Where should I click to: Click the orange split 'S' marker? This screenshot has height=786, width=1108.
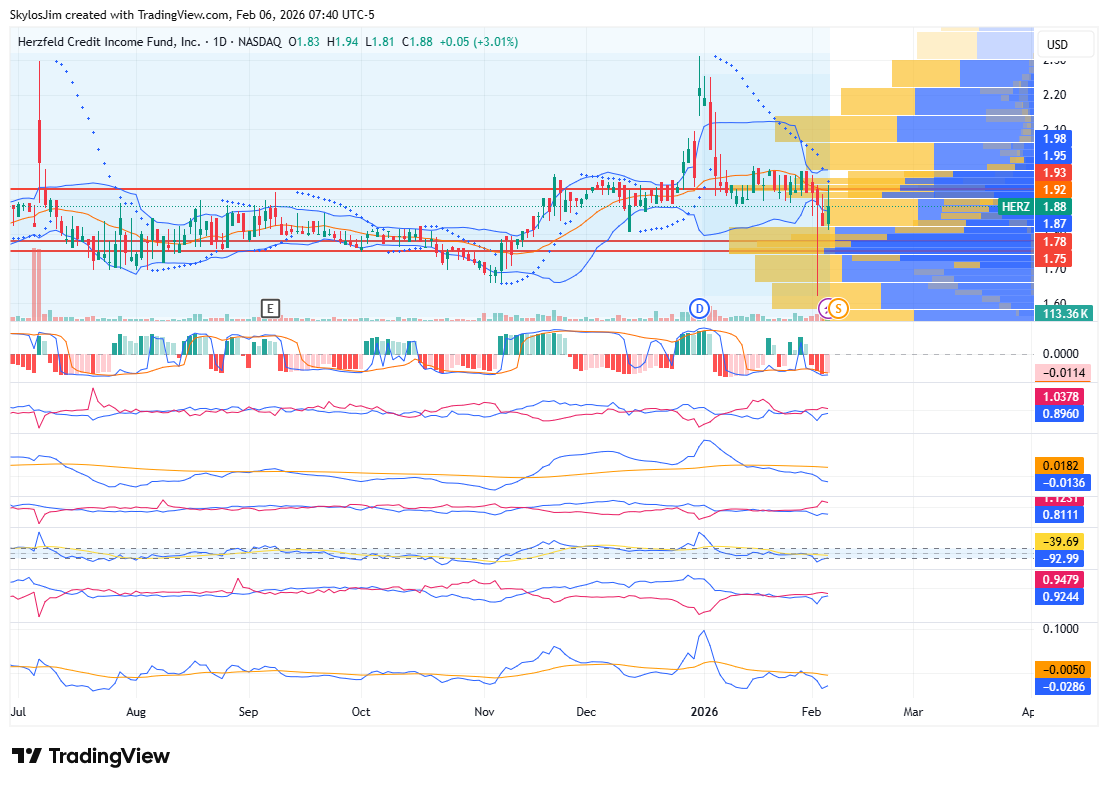838,308
